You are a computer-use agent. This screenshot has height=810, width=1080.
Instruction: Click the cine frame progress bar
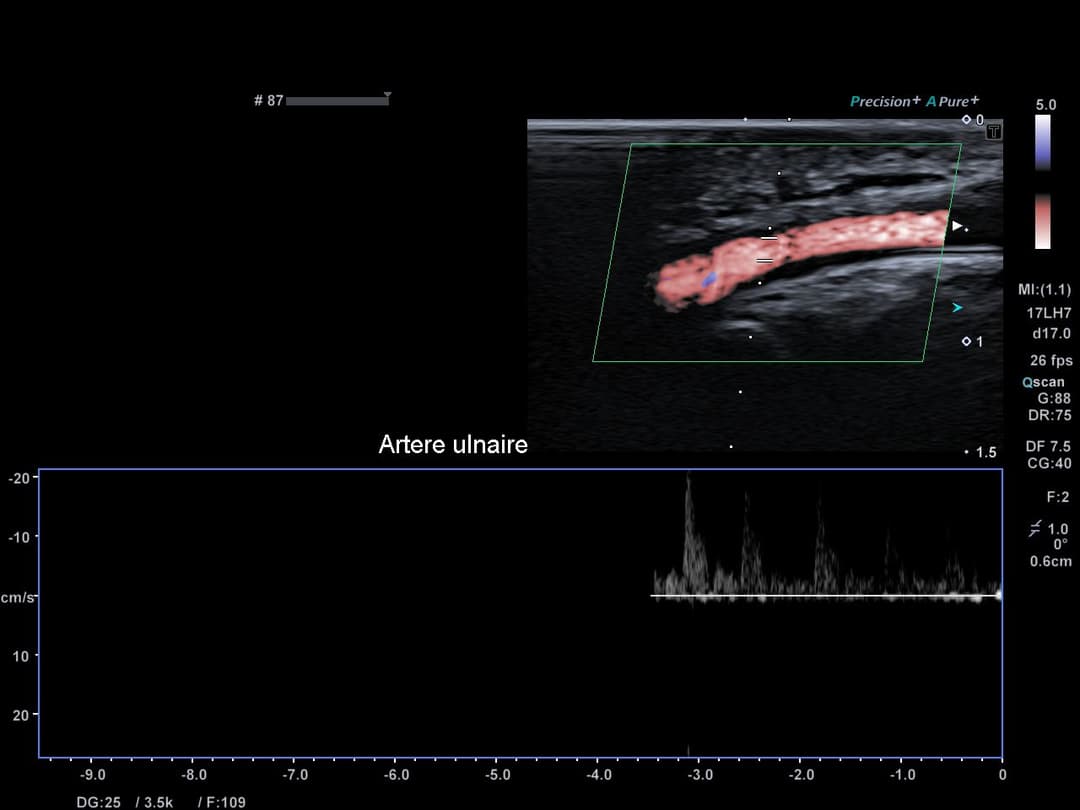(336, 101)
